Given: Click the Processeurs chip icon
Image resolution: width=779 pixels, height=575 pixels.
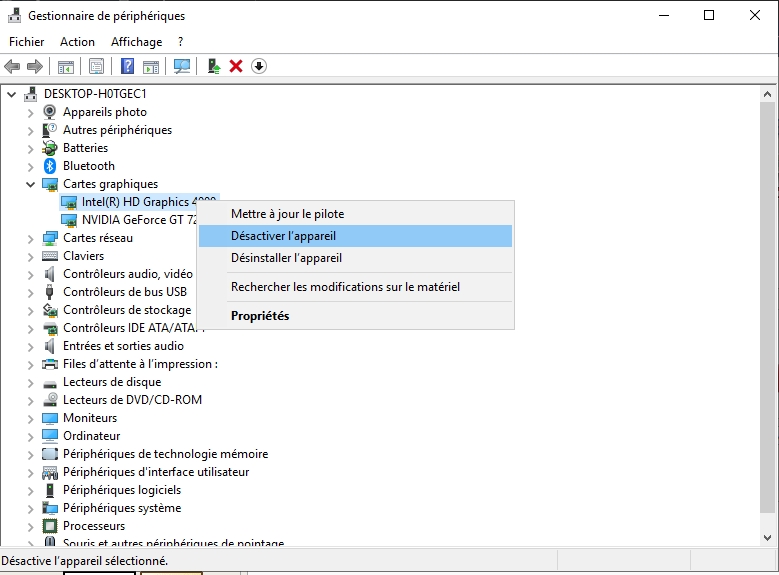Looking at the screenshot, I should click(x=50, y=526).
